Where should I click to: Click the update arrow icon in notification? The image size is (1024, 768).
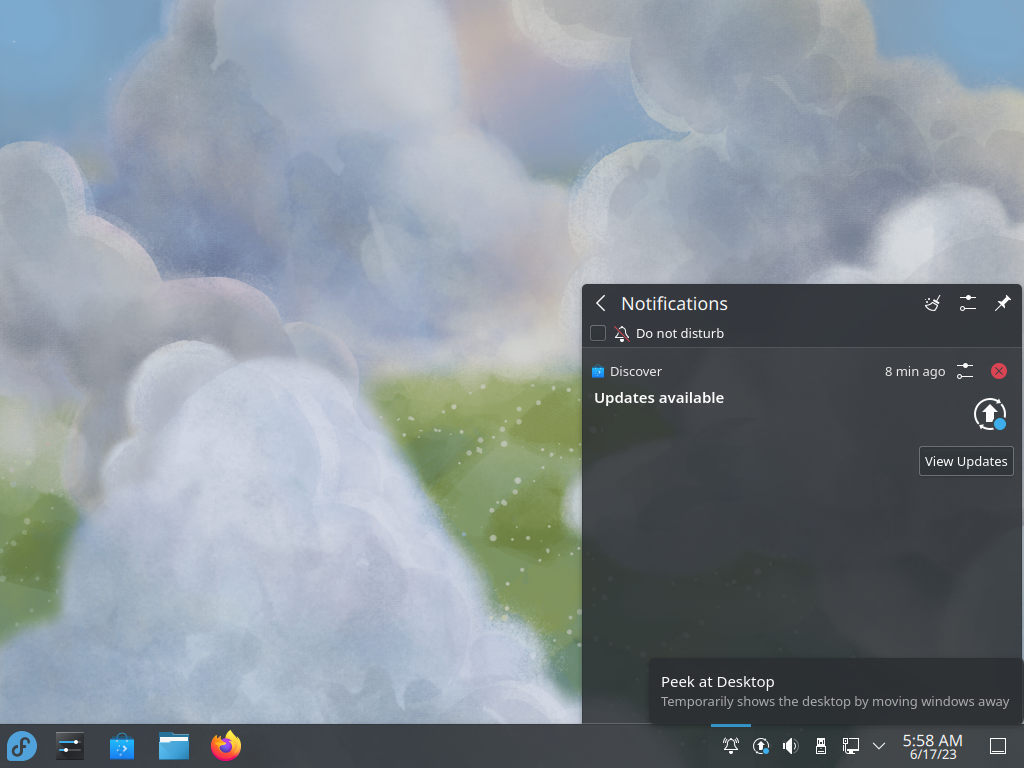[990, 414]
